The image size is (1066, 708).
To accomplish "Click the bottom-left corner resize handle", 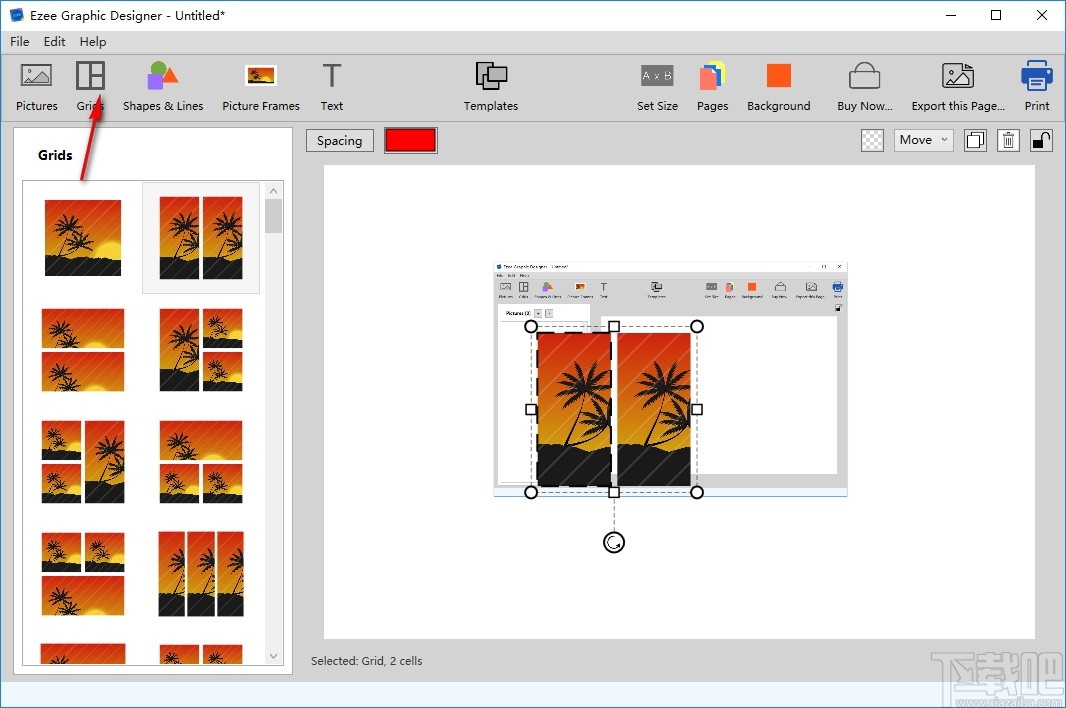I will tap(531, 492).
